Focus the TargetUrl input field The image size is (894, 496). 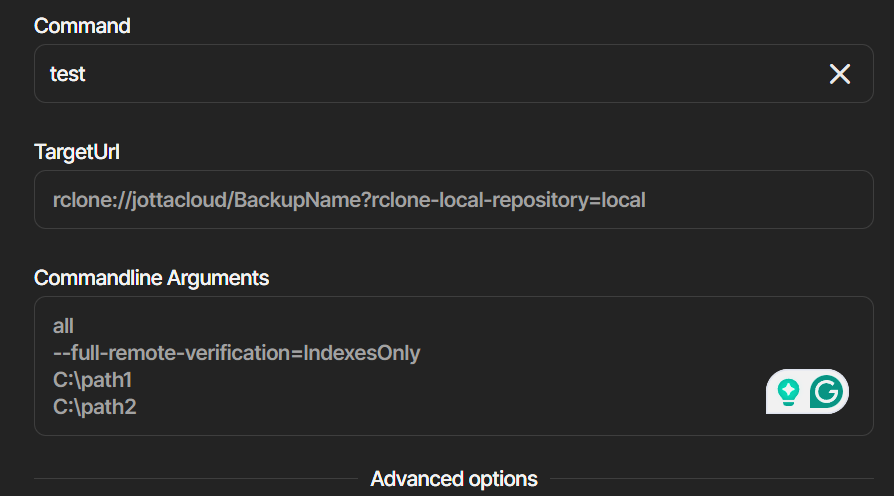(x=453, y=200)
